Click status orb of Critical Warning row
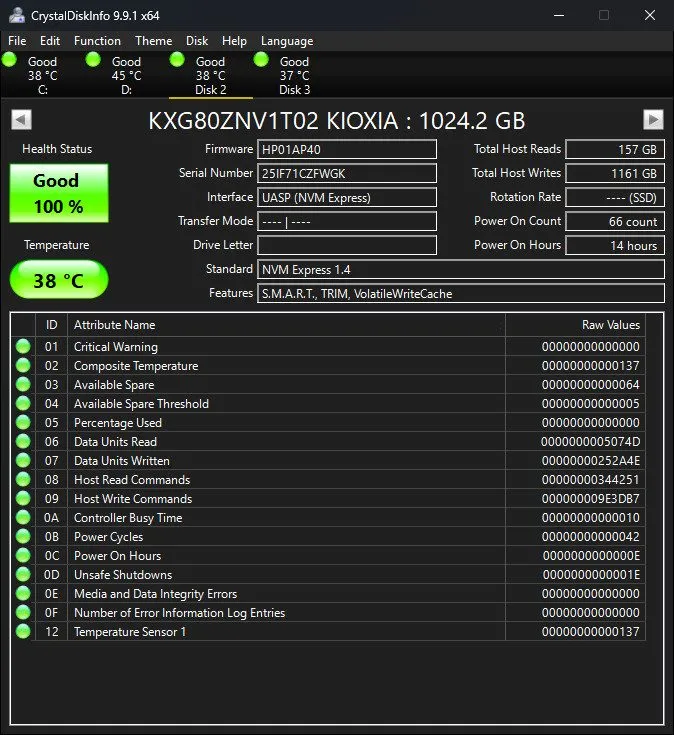Viewport: 674px width, 735px height. click(x=23, y=346)
